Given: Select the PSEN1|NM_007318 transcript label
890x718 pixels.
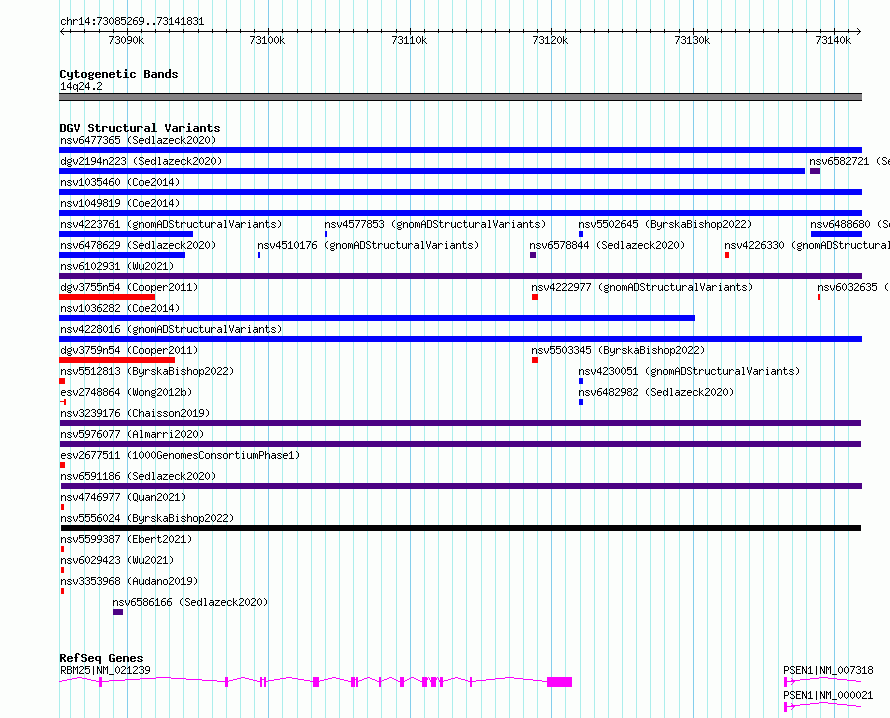Looking at the screenshot, I should pyautogui.click(x=828, y=670).
